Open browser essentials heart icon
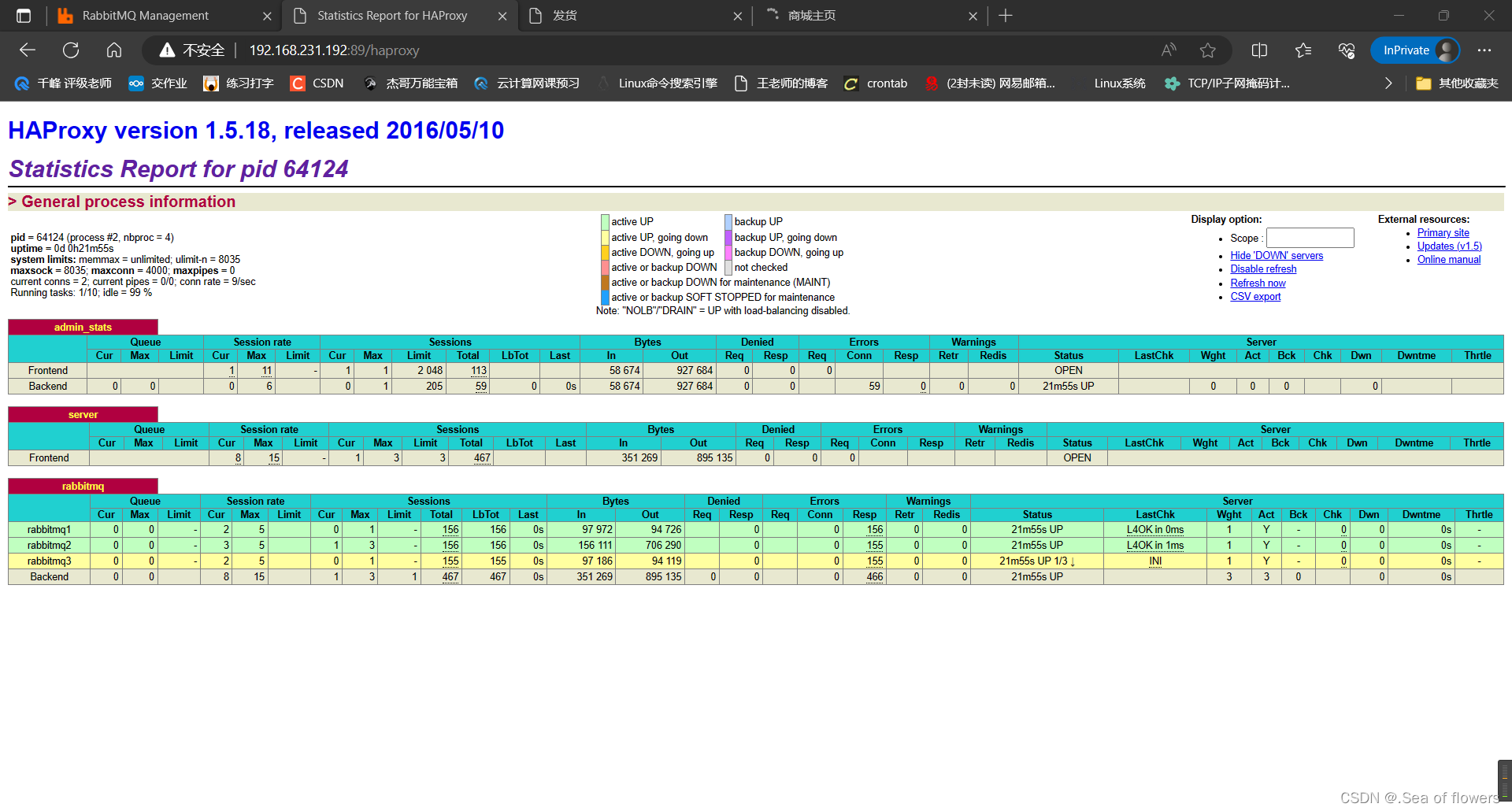Screen dimensions: 1512x811 (1346, 50)
